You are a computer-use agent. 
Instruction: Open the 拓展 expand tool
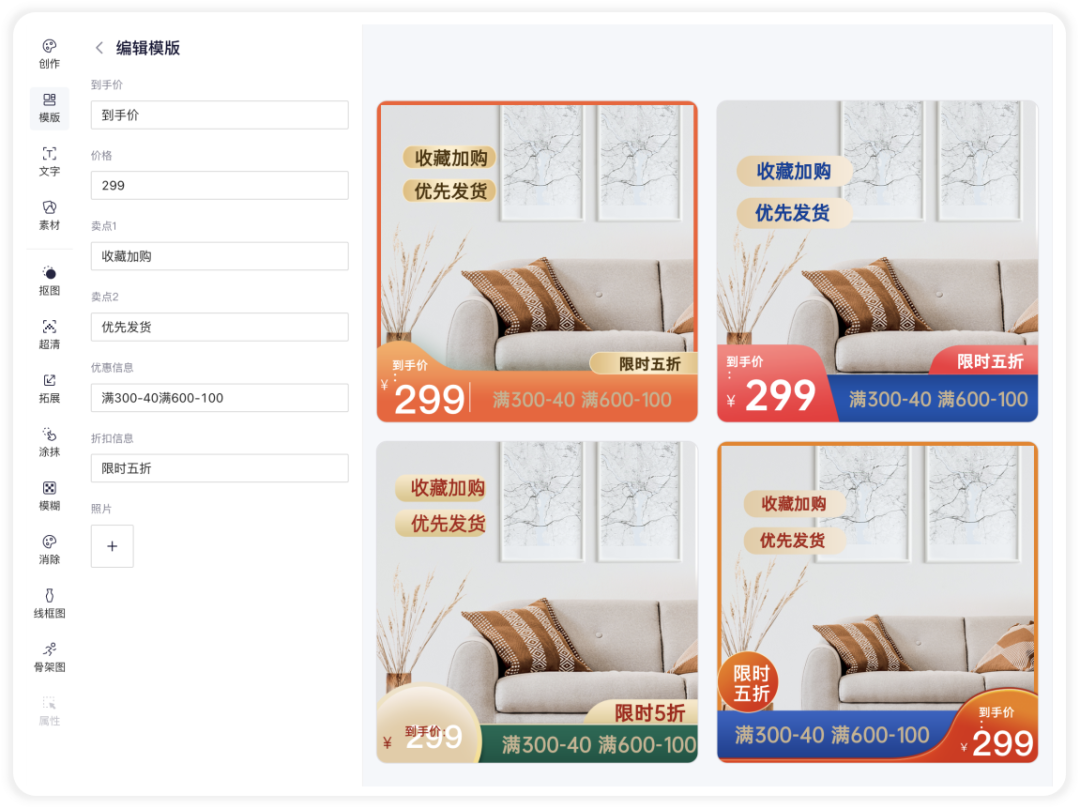click(49, 388)
